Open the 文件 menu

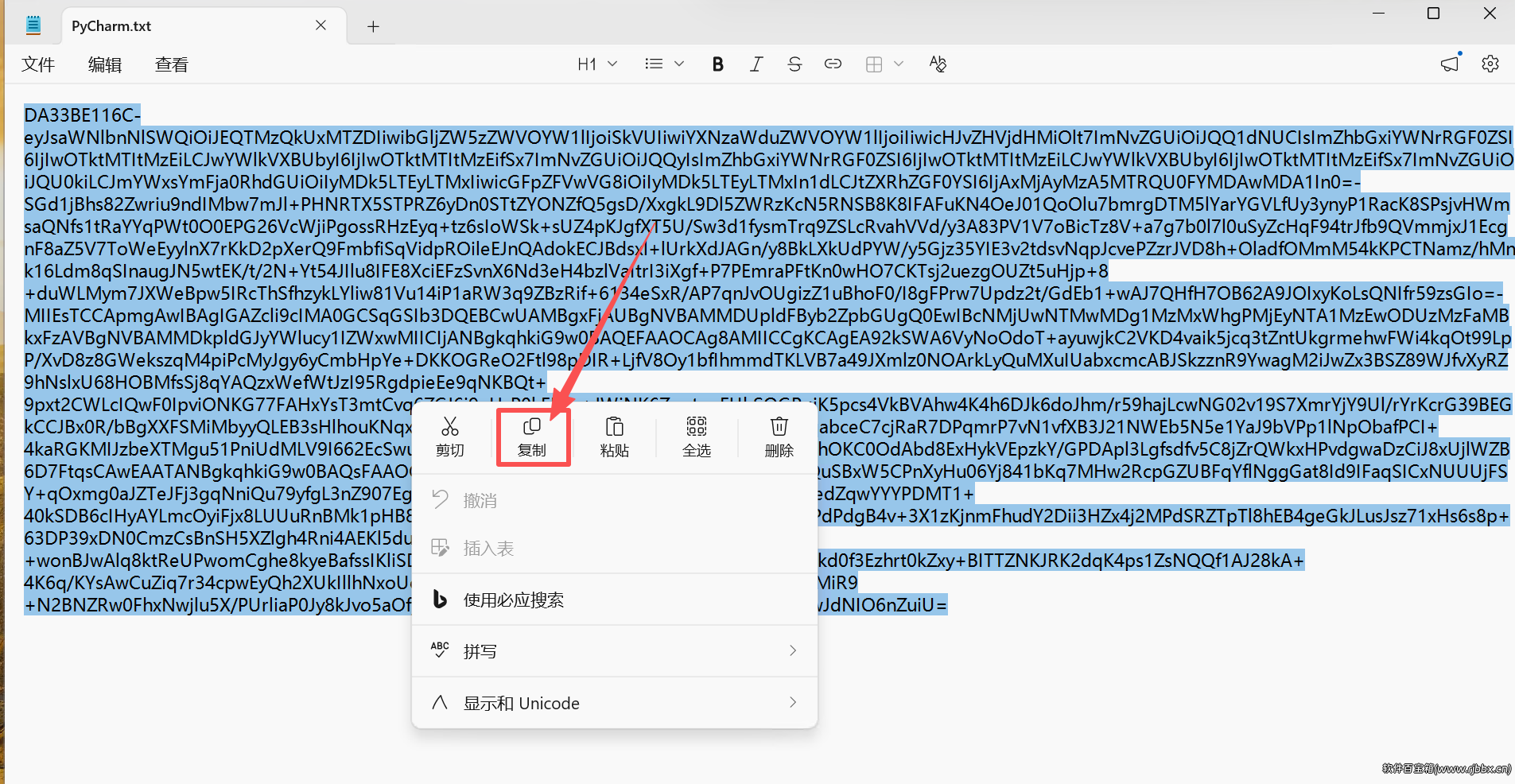point(38,64)
